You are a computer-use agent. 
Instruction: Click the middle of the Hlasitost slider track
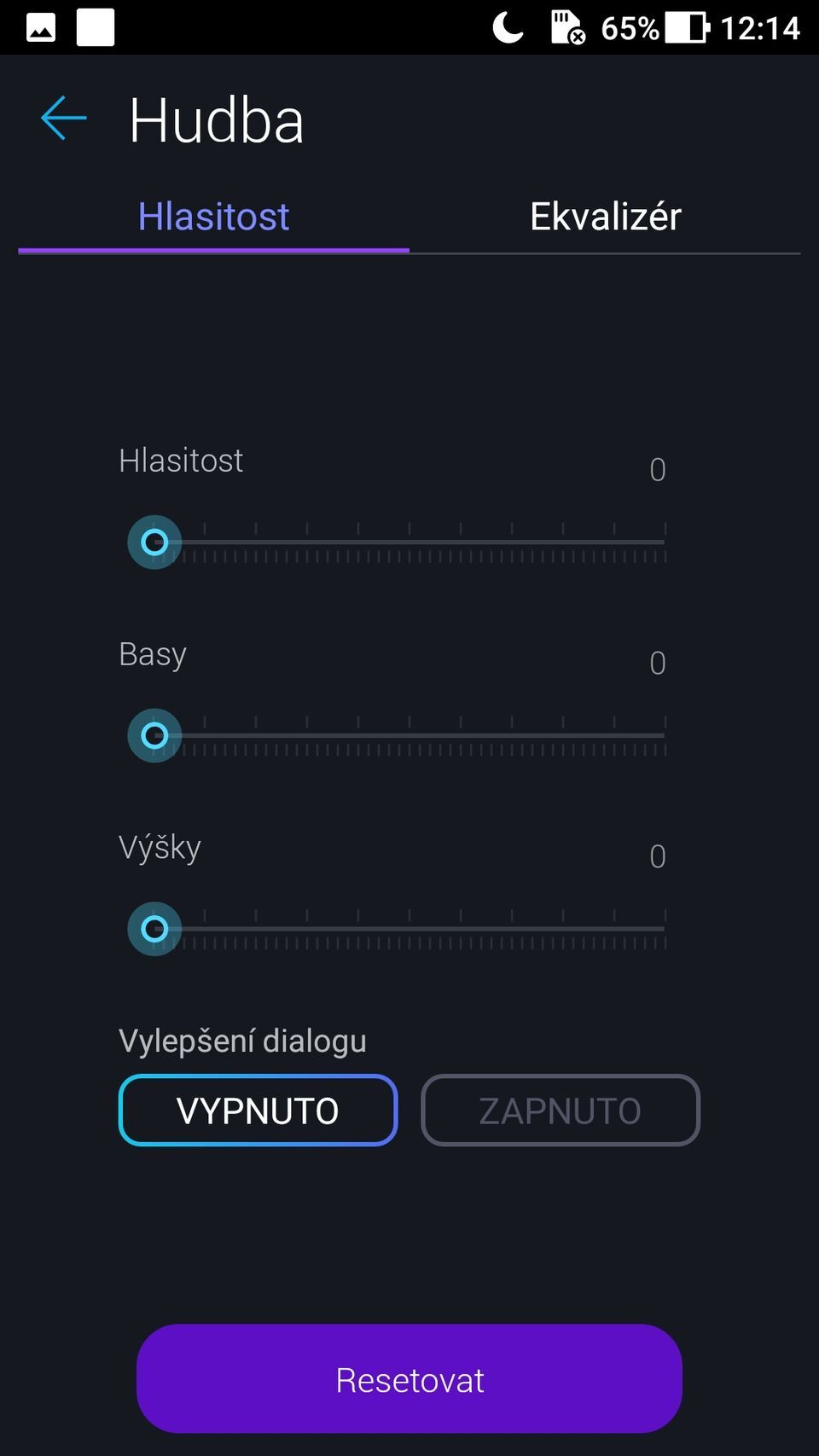[x=409, y=542]
